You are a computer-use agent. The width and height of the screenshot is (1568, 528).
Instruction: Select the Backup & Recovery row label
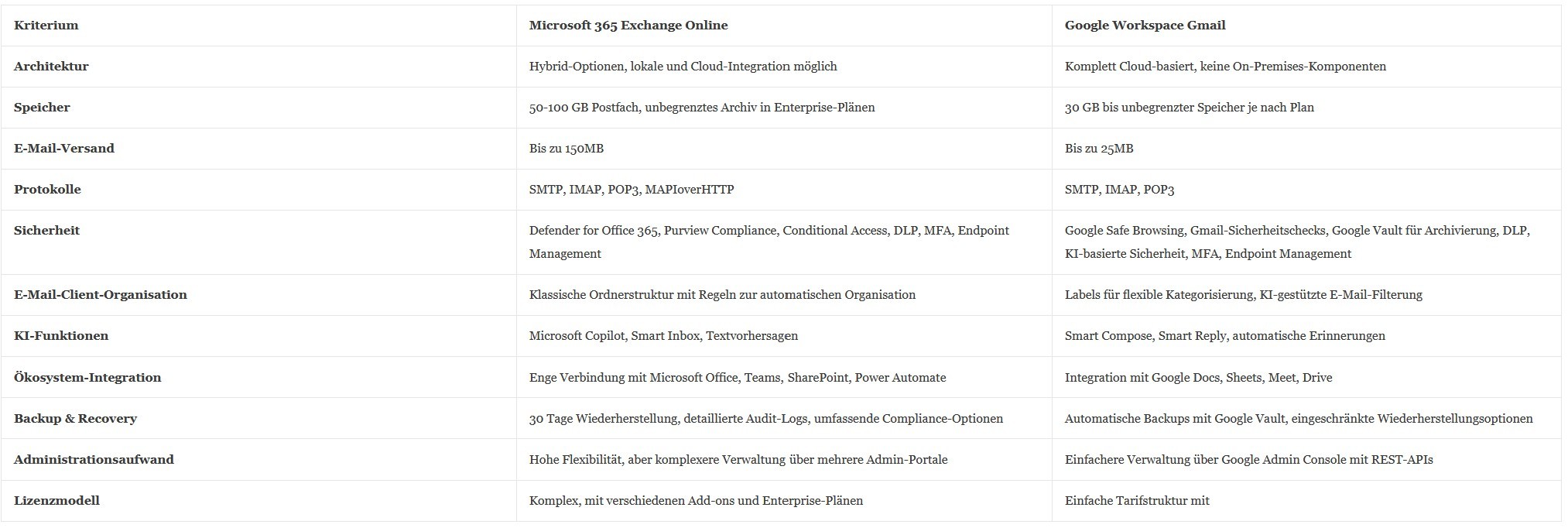point(75,419)
